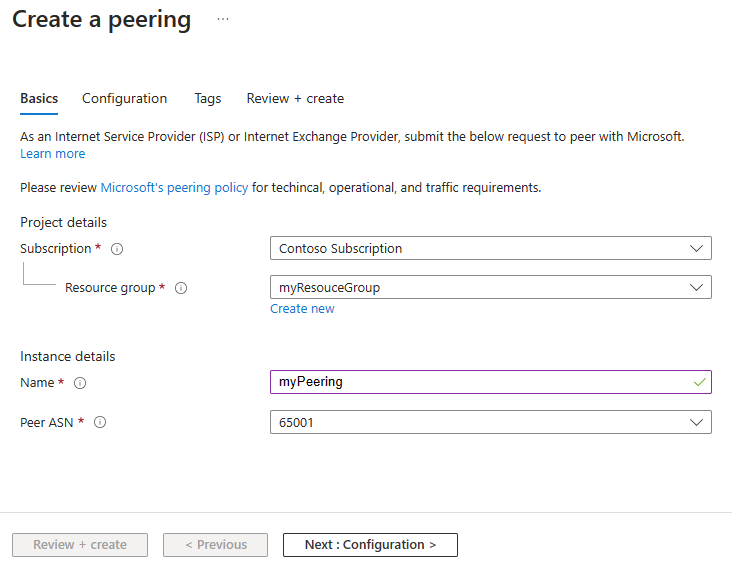Click the Subscription info icon
The height and width of the screenshot is (567, 732).
click(x=117, y=249)
